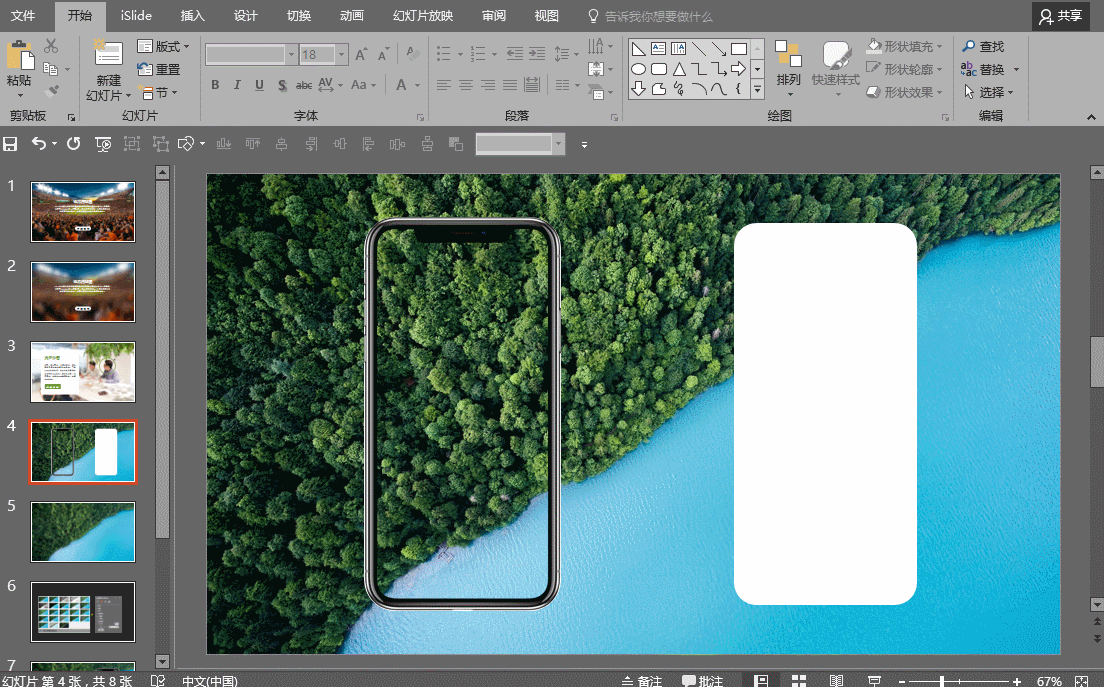Select the oval shape in shapes gallery
The image size is (1104, 687).
tap(639, 69)
